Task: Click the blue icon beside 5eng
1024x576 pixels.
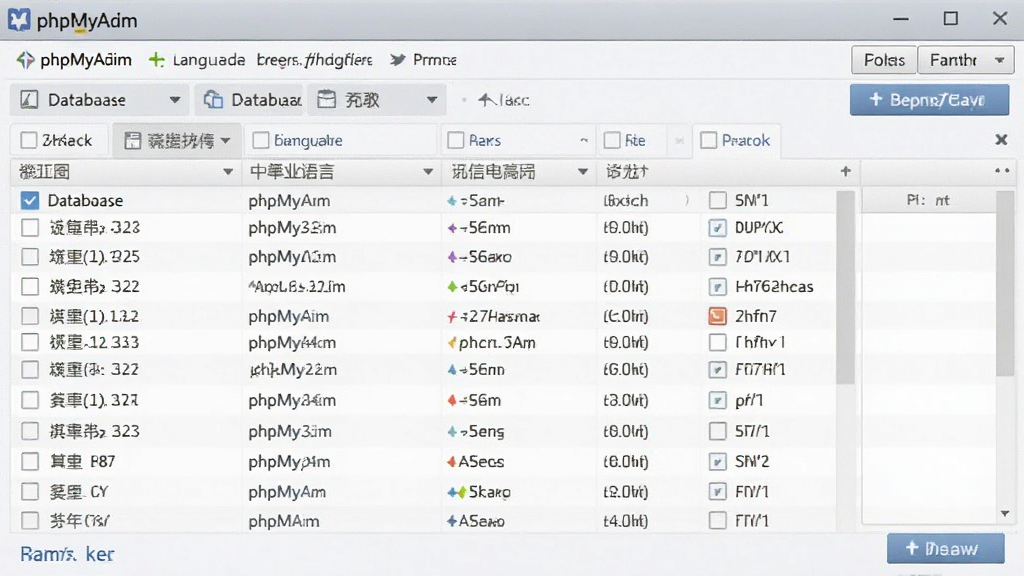Action: pos(452,432)
